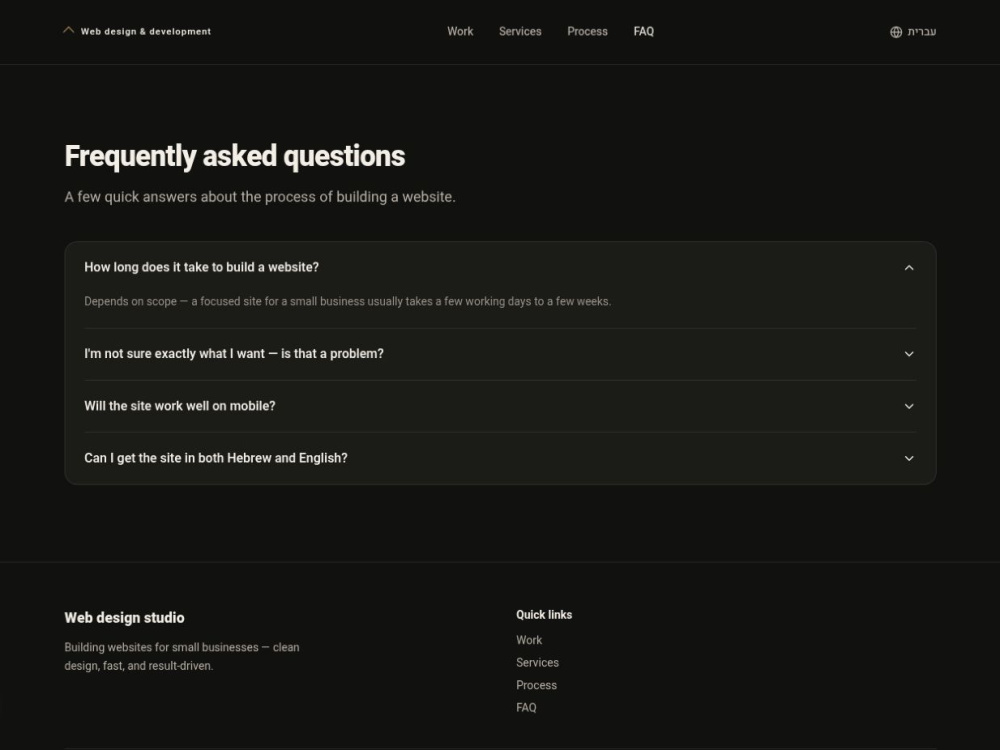Image resolution: width=1000 pixels, height=750 pixels.
Task: Click the 'A few quick answers' subtitle text
Action: 260,196
